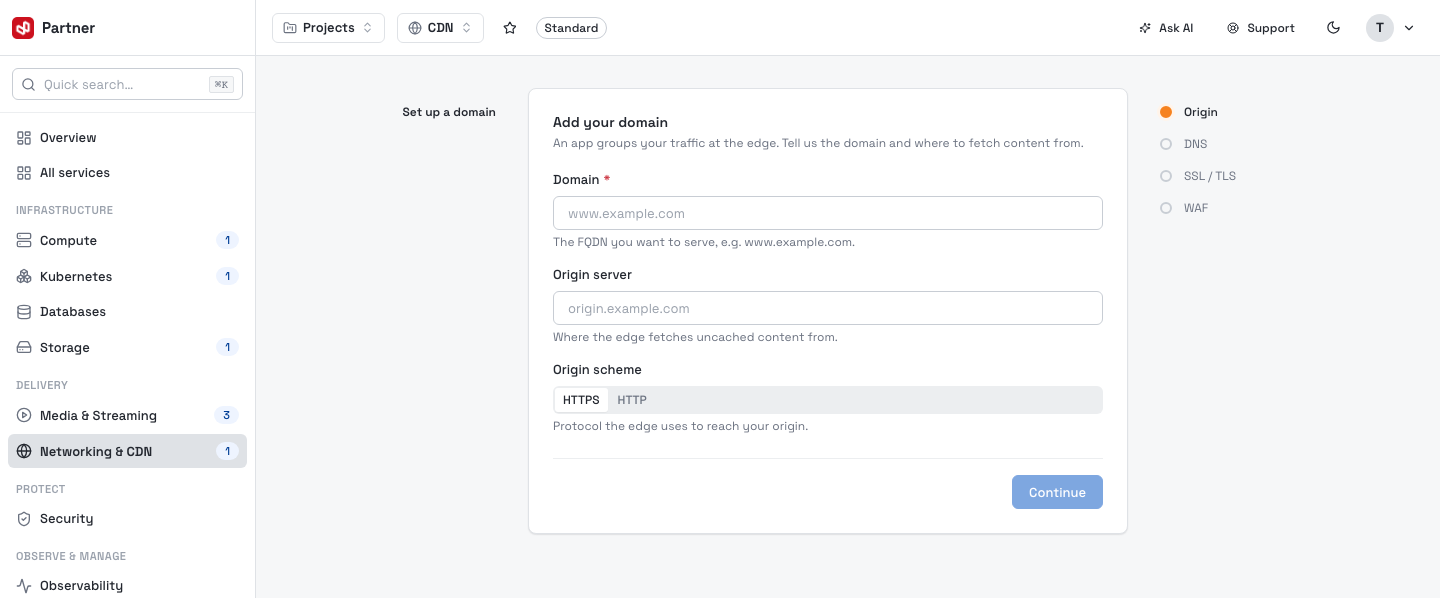1440x598 pixels.
Task: Toggle dark mode with the moon icon
Action: [x=1333, y=28]
